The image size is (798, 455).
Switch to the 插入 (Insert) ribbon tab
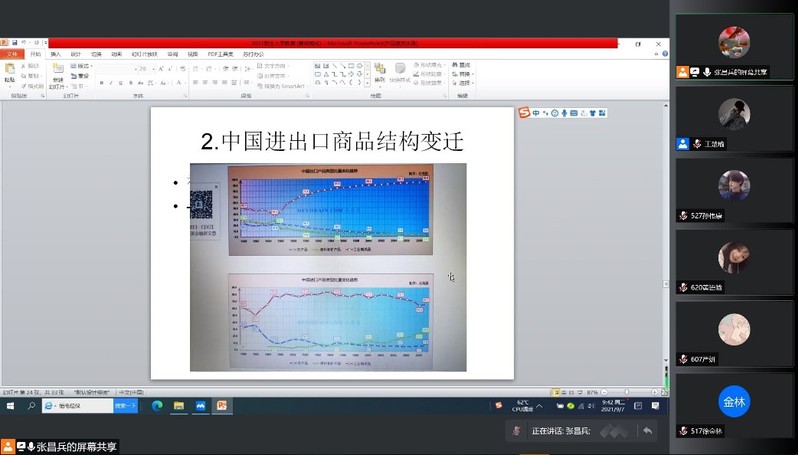click(55, 54)
